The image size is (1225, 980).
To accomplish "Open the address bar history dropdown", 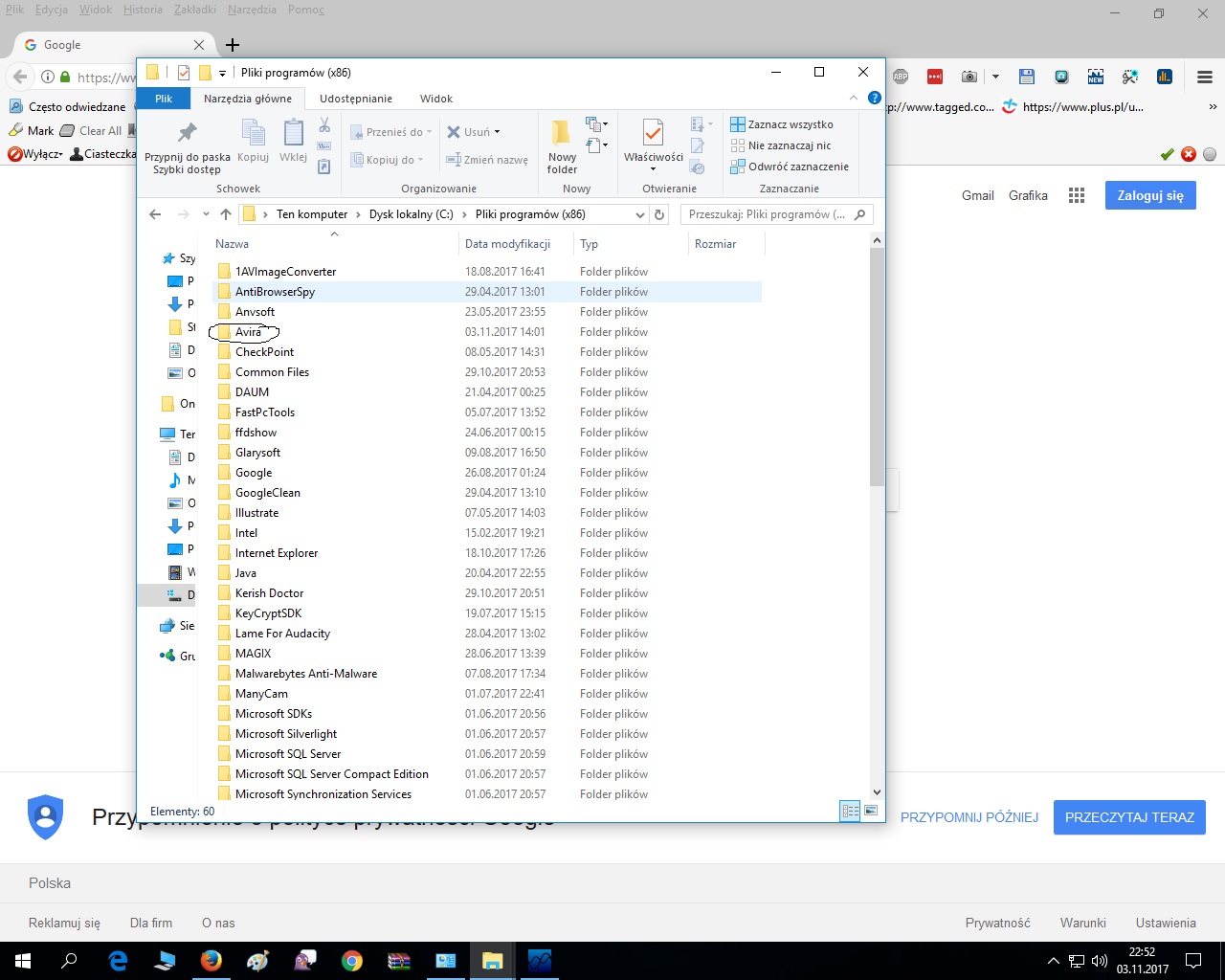I will 640,214.
